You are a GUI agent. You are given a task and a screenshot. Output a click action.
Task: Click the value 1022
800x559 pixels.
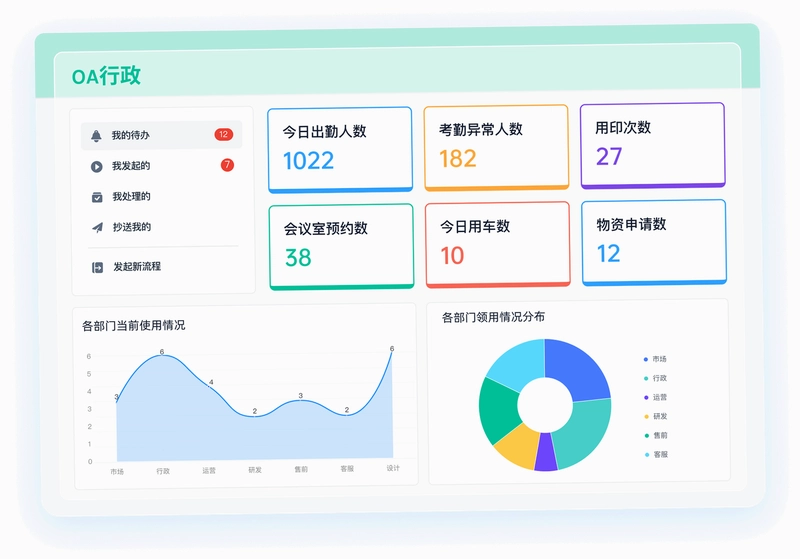(x=309, y=161)
